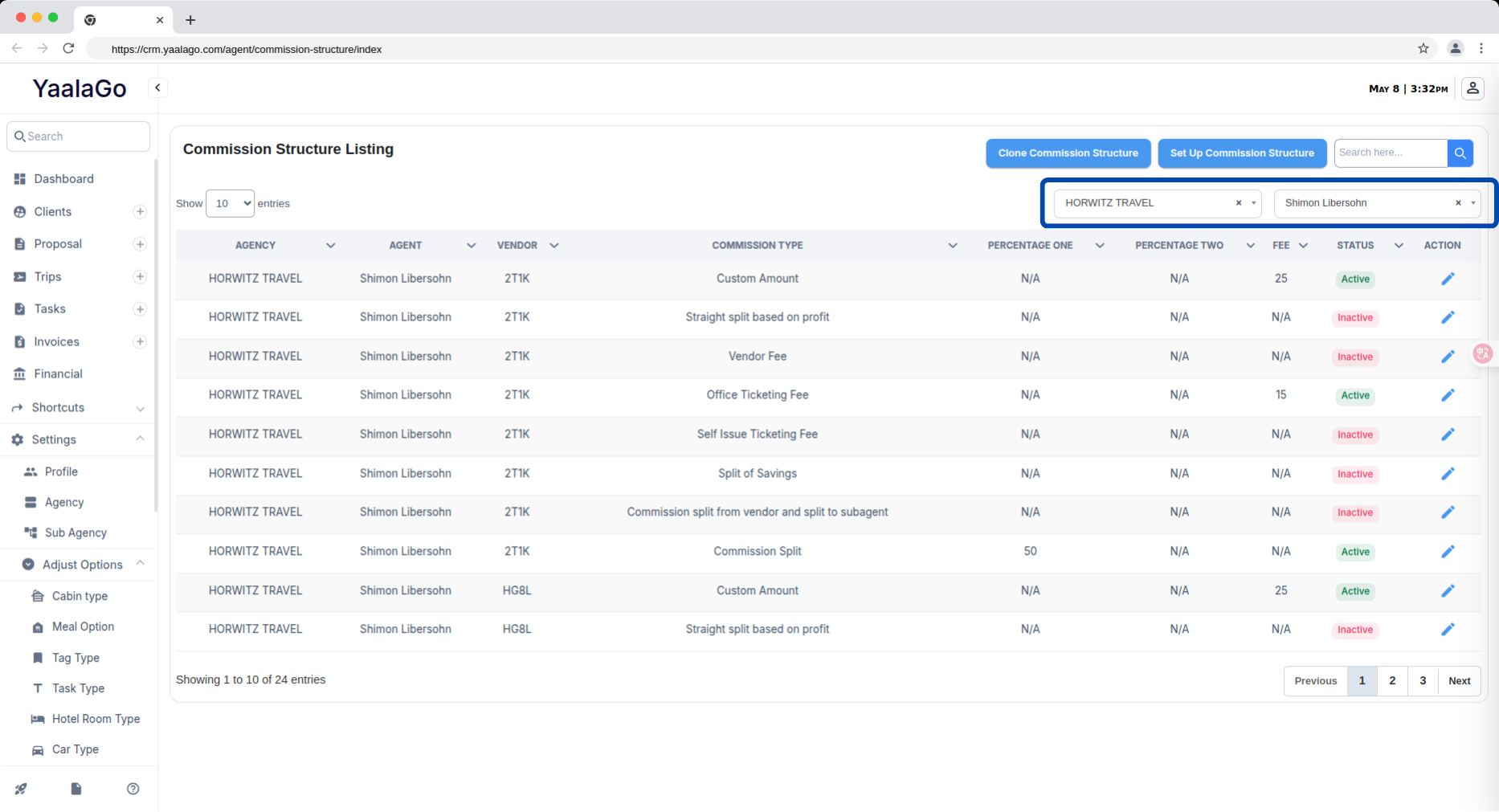Open the Dashboard menu item
The width and height of the screenshot is (1499, 812).
pyautogui.click(x=63, y=179)
